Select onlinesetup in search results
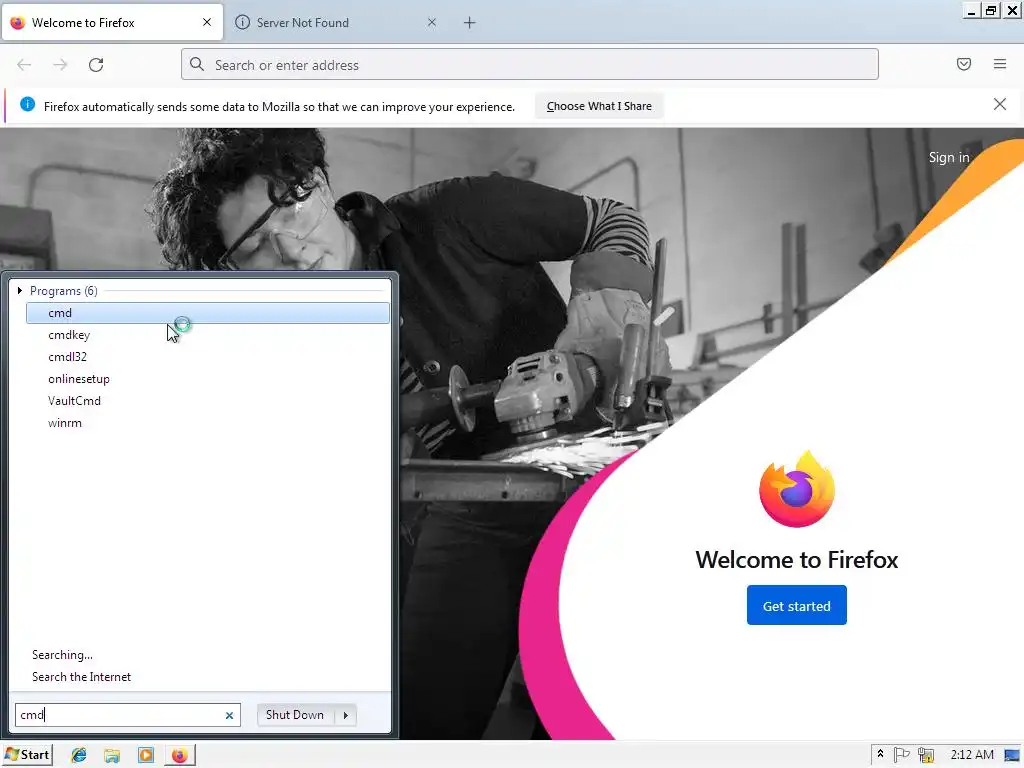Screen dimensions: 1024x768 pos(208,379)
